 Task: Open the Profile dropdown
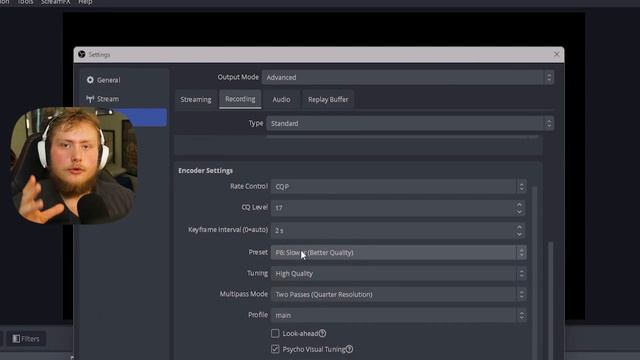[x=398, y=315]
